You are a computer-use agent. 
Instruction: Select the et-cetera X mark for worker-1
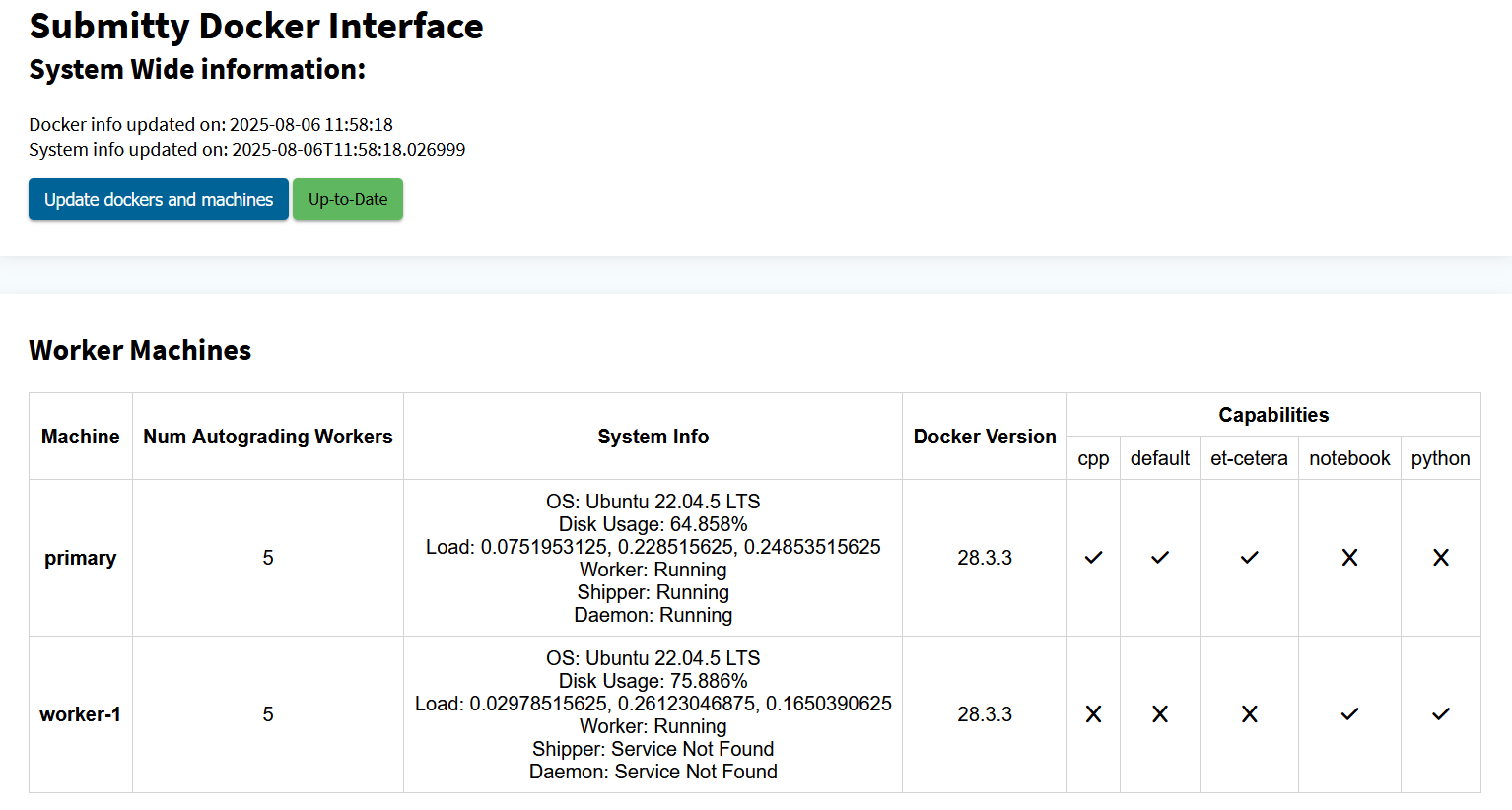coord(1249,714)
